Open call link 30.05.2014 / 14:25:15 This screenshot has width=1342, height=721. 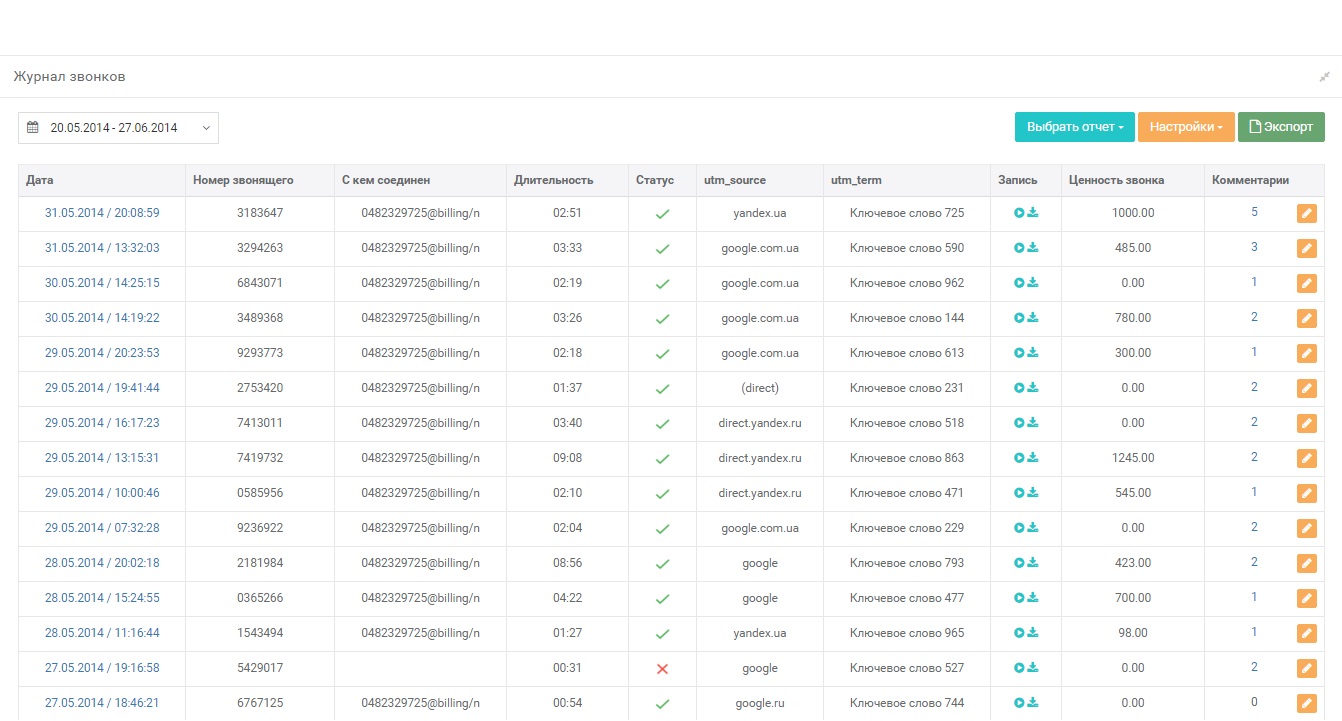(x=102, y=283)
